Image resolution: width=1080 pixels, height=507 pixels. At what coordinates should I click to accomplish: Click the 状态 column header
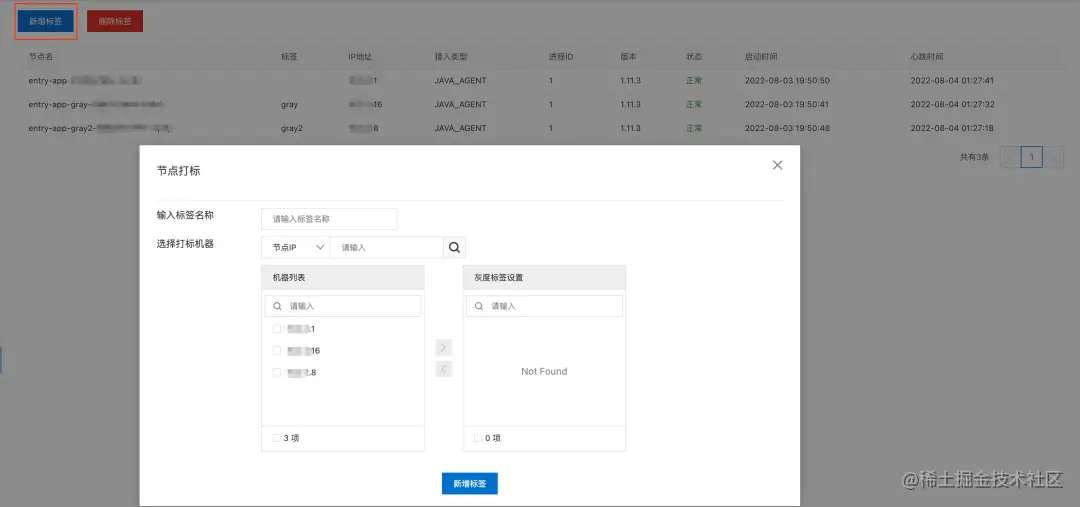tap(694, 56)
